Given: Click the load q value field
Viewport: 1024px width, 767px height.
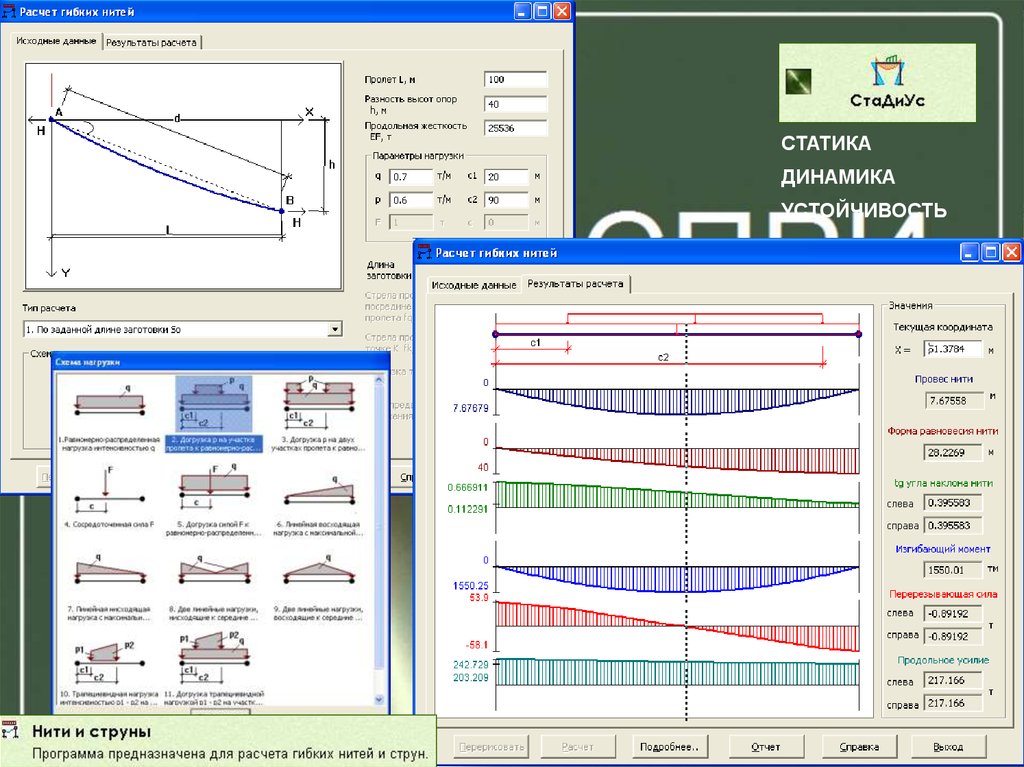Looking at the screenshot, I should click(x=409, y=177).
